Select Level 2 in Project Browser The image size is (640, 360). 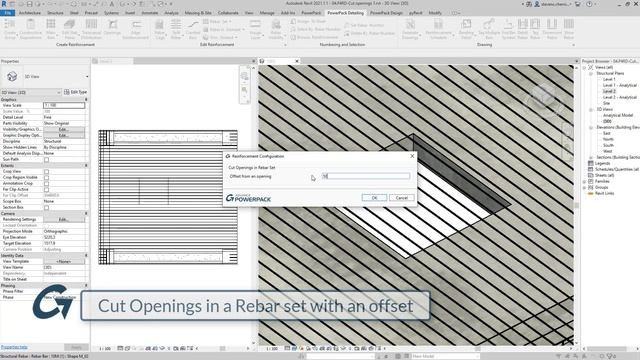click(x=609, y=91)
